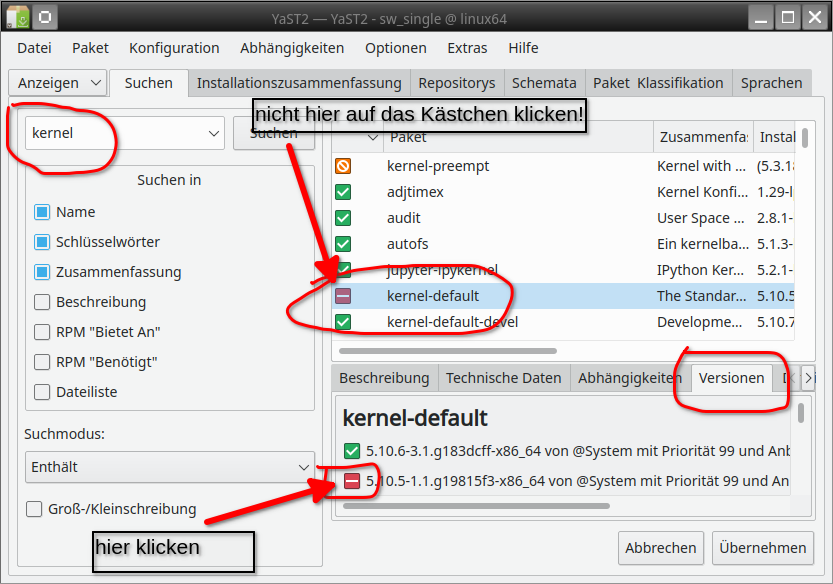Image resolution: width=833 pixels, height=584 pixels.
Task: Open the Paket menu
Action: (x=90, y=48)
